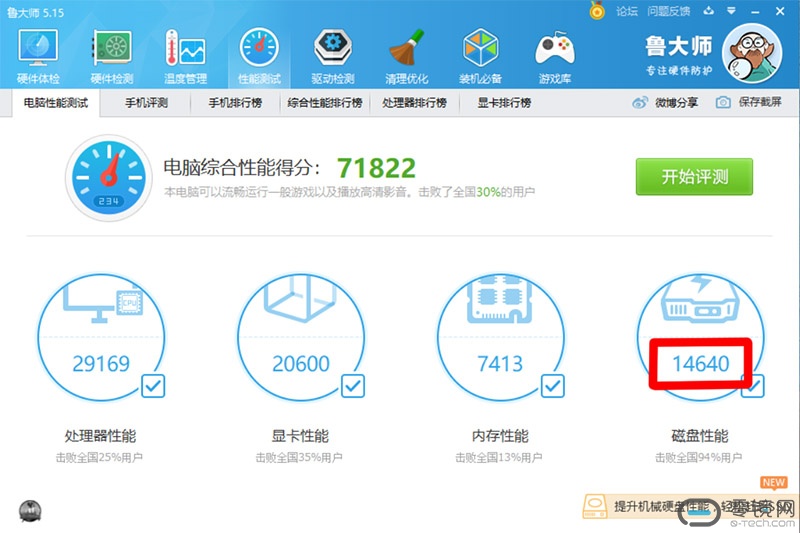Click the round badge icon at bottom left

point(30,511)
